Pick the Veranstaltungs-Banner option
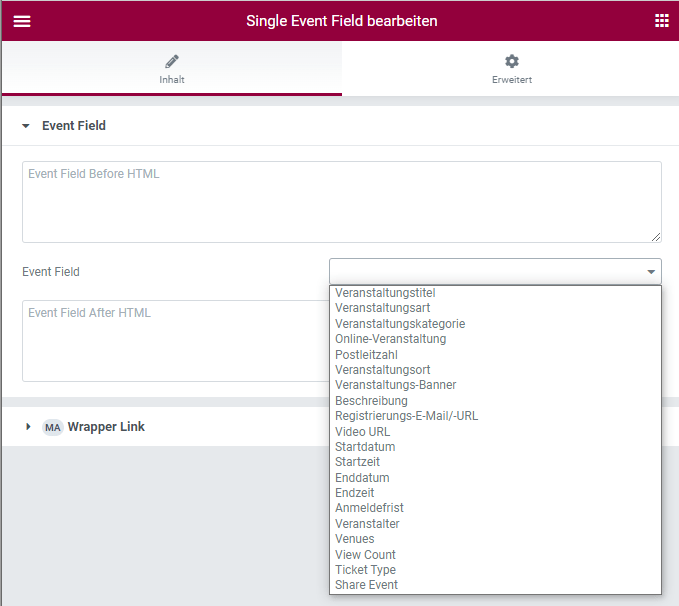This screenshot has height=606, width=679. click(x=395, y=385)
